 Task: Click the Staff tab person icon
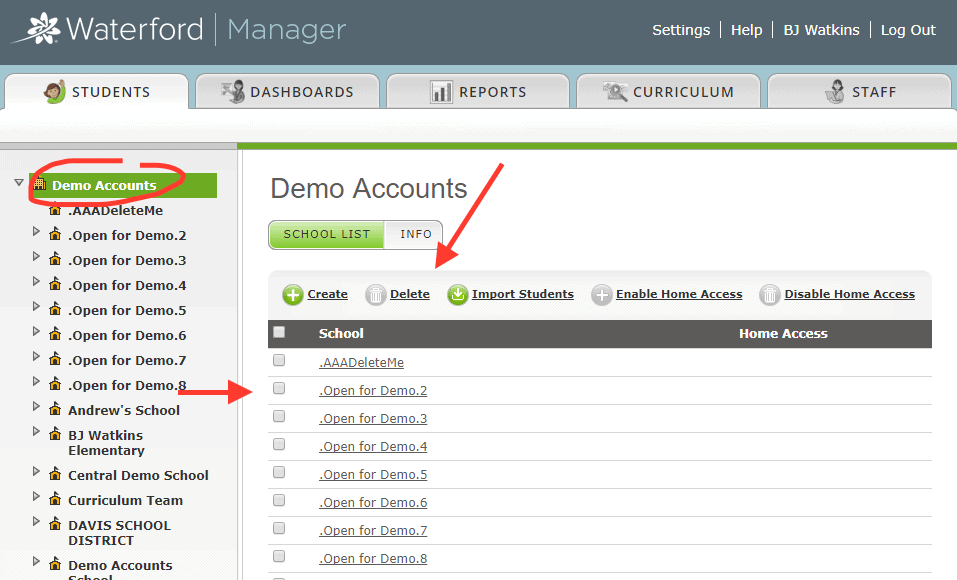point(835,92)
